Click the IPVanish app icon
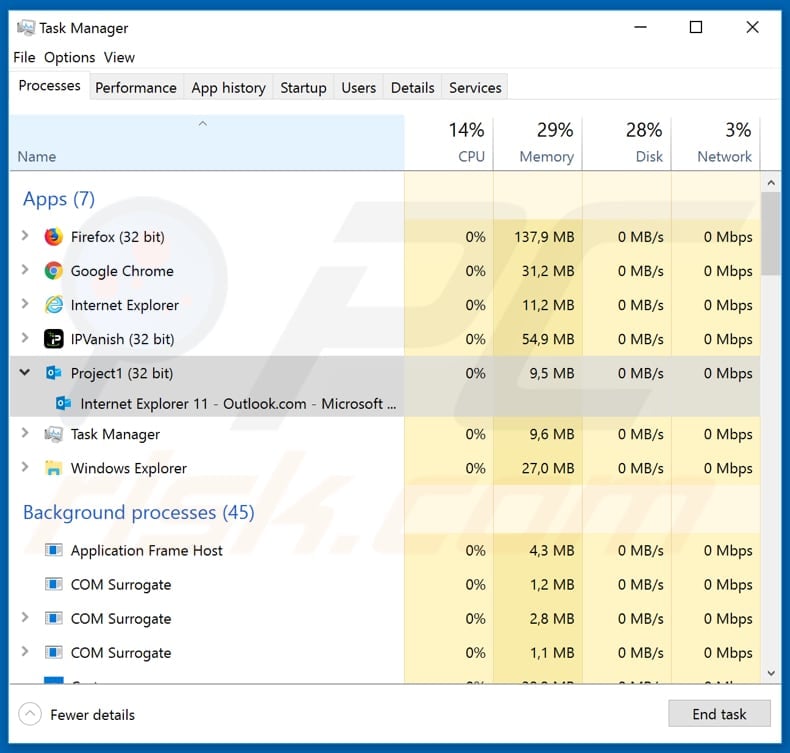Screen dimensions: 790x753 pyautogui.click(x=53, y=339)
